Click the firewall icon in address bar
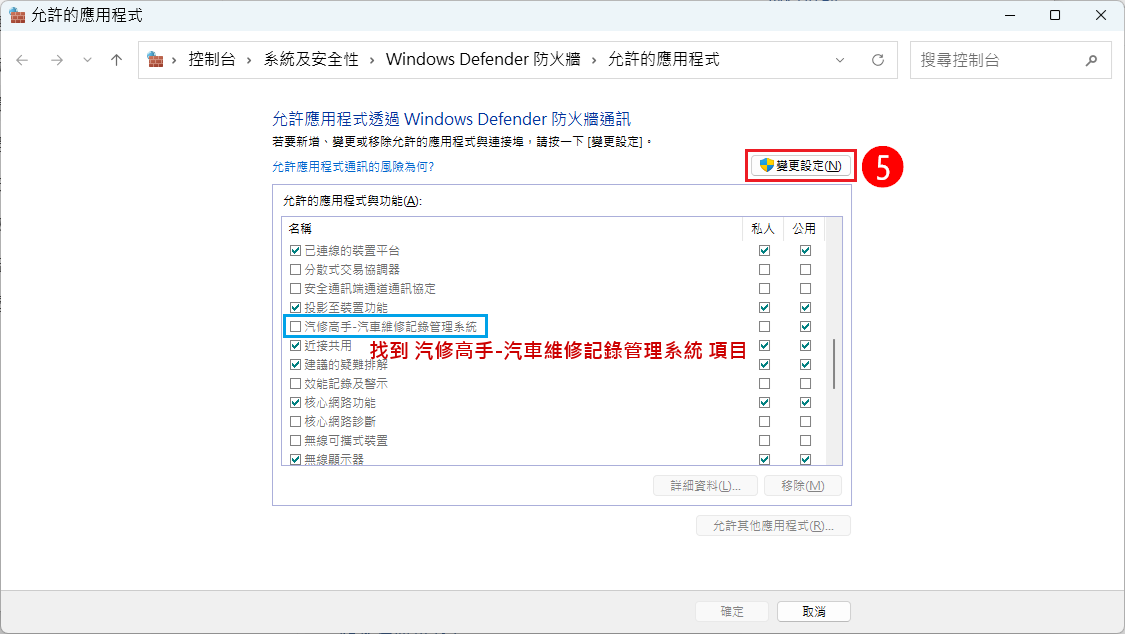The image size is (1125, 634). click(156, 60)
